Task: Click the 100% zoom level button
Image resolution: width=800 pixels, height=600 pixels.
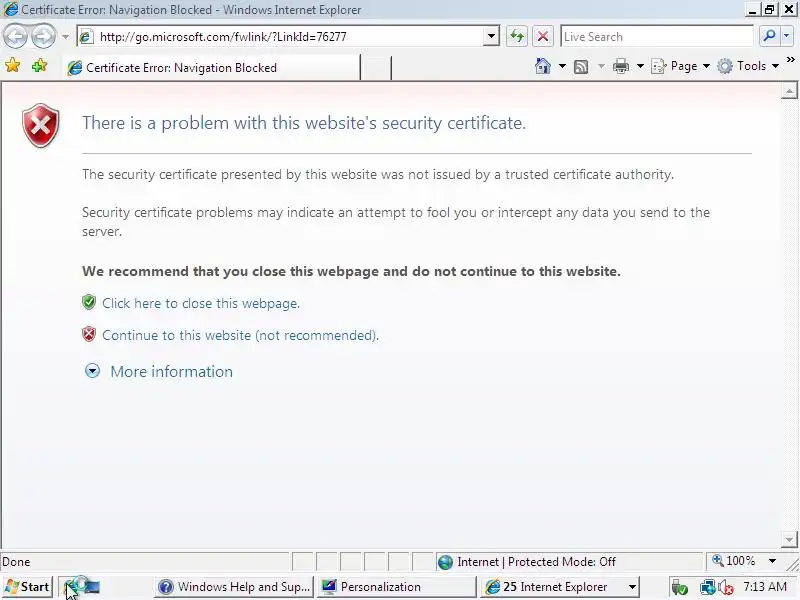Action: [x=734, y=561]
